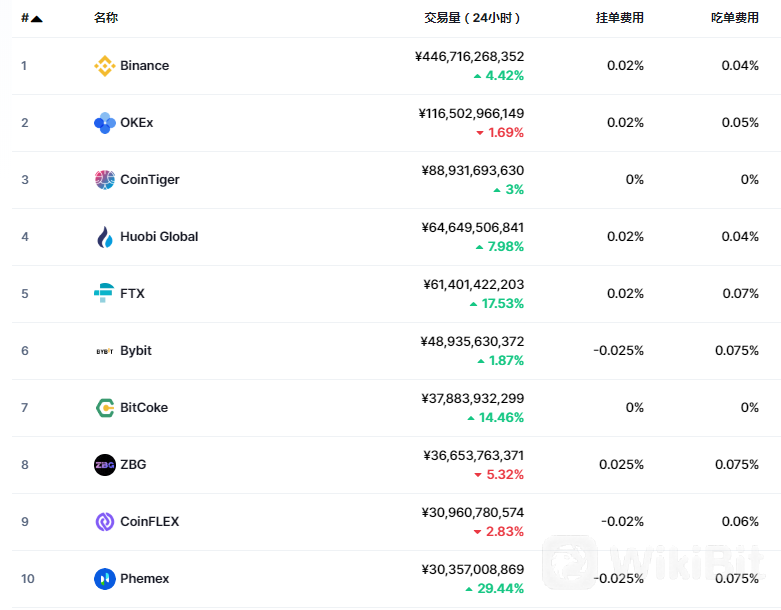Sort by 名称 column header

(x=105, y=18)
